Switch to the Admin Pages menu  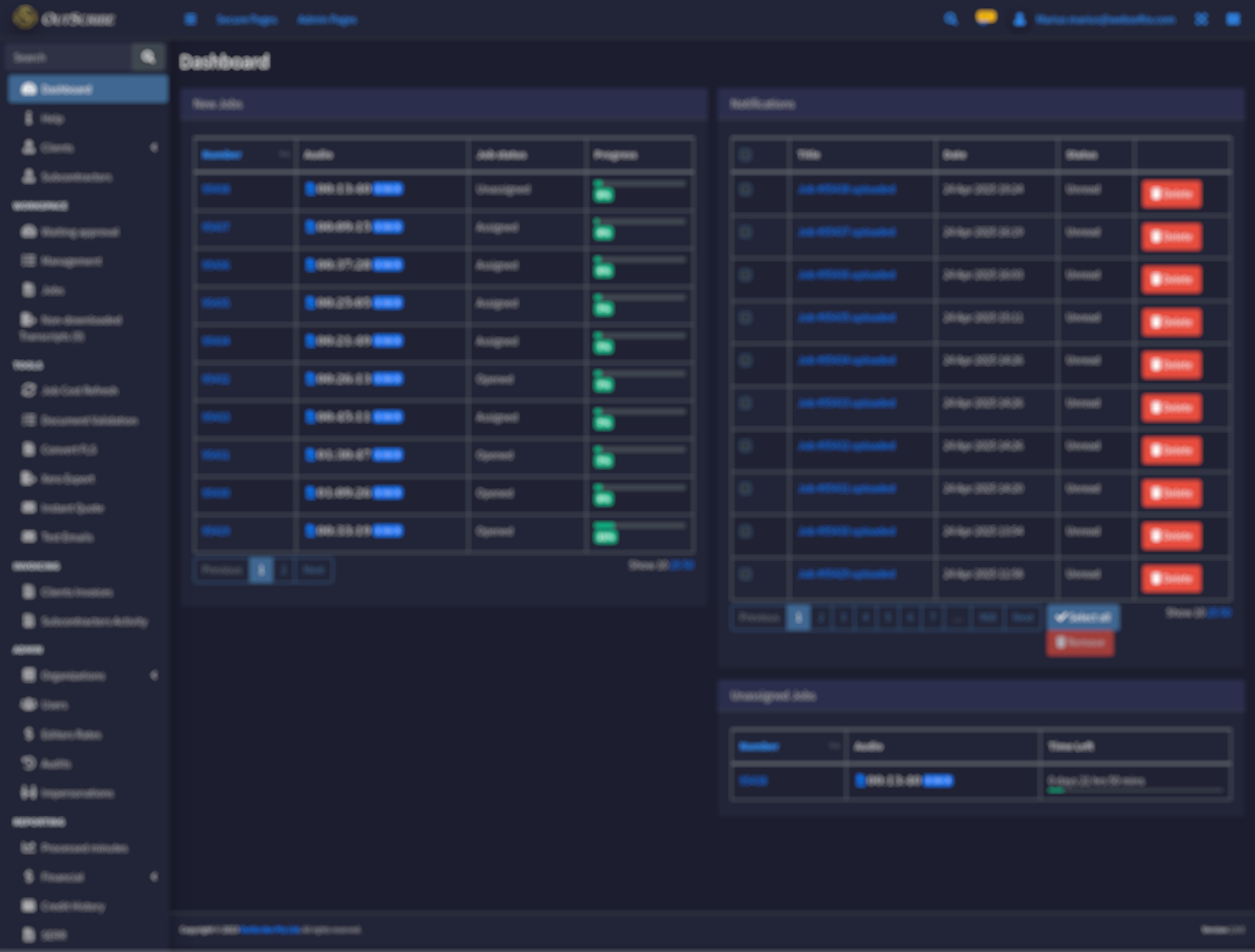point(327,20)
